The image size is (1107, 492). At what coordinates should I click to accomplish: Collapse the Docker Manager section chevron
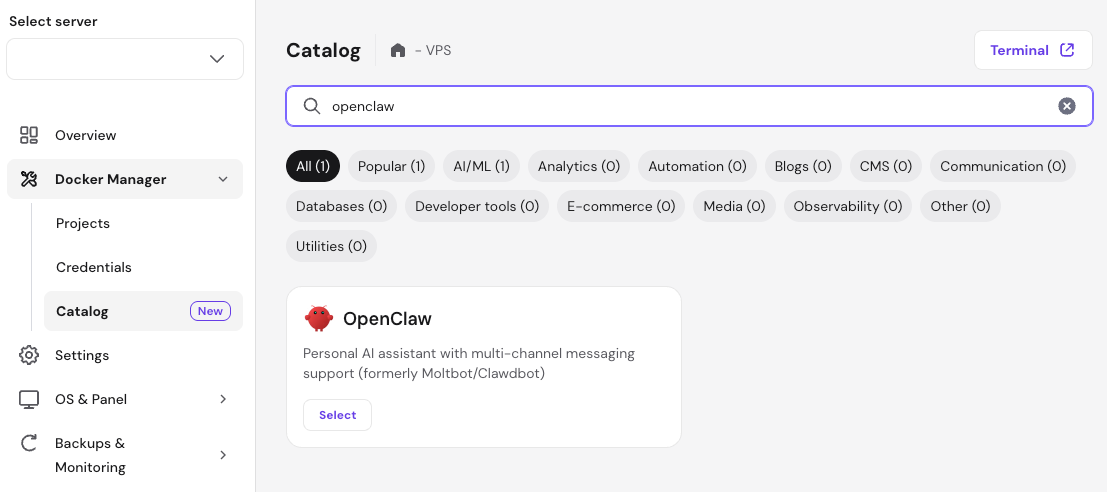point(222,179)
